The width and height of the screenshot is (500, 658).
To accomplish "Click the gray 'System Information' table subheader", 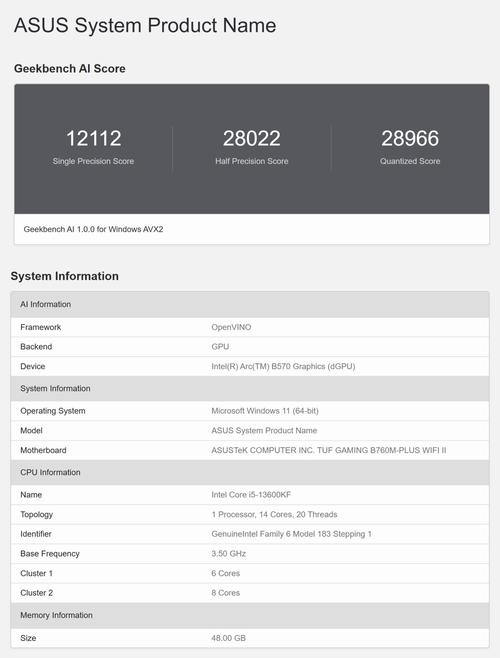I will click(250, 389).
